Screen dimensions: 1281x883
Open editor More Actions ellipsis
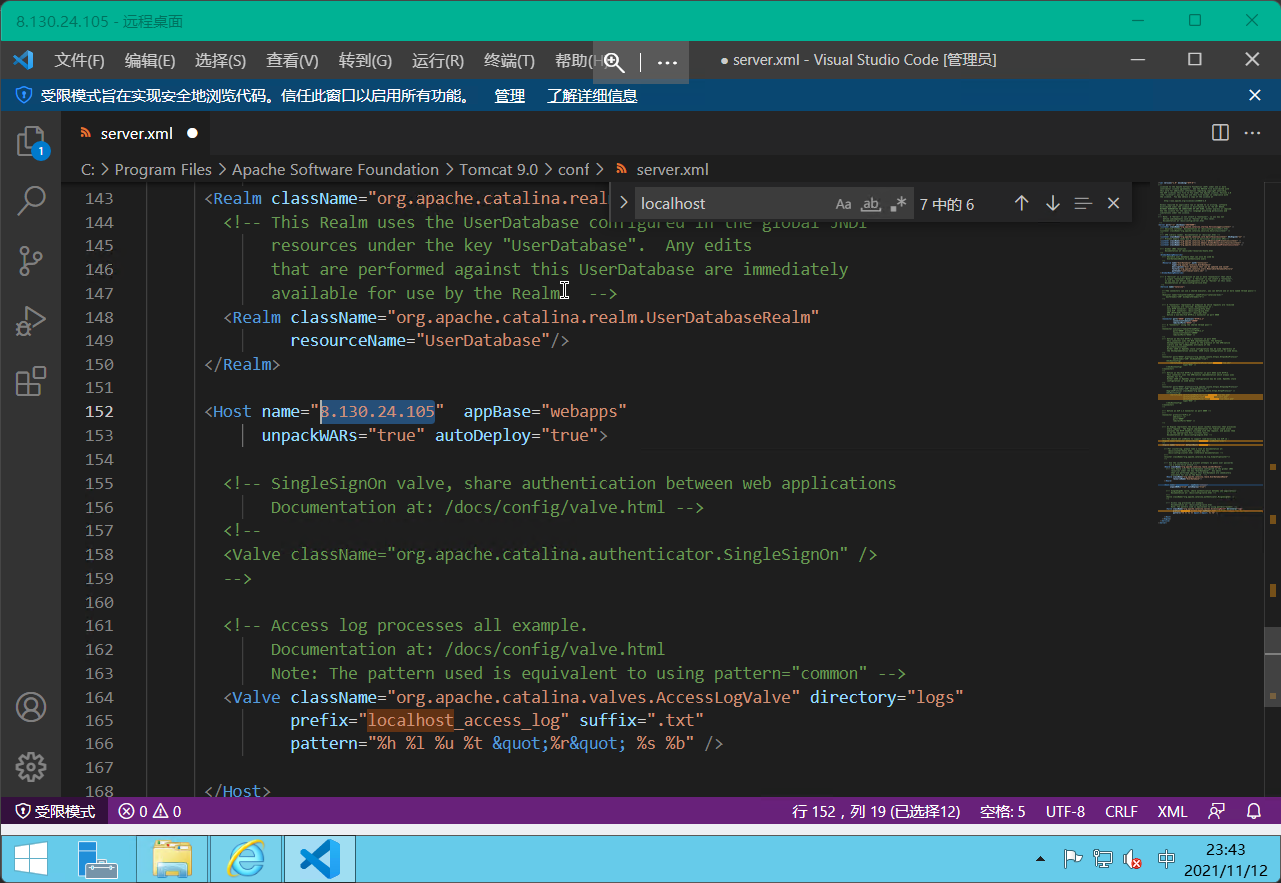click(1252, 133)
